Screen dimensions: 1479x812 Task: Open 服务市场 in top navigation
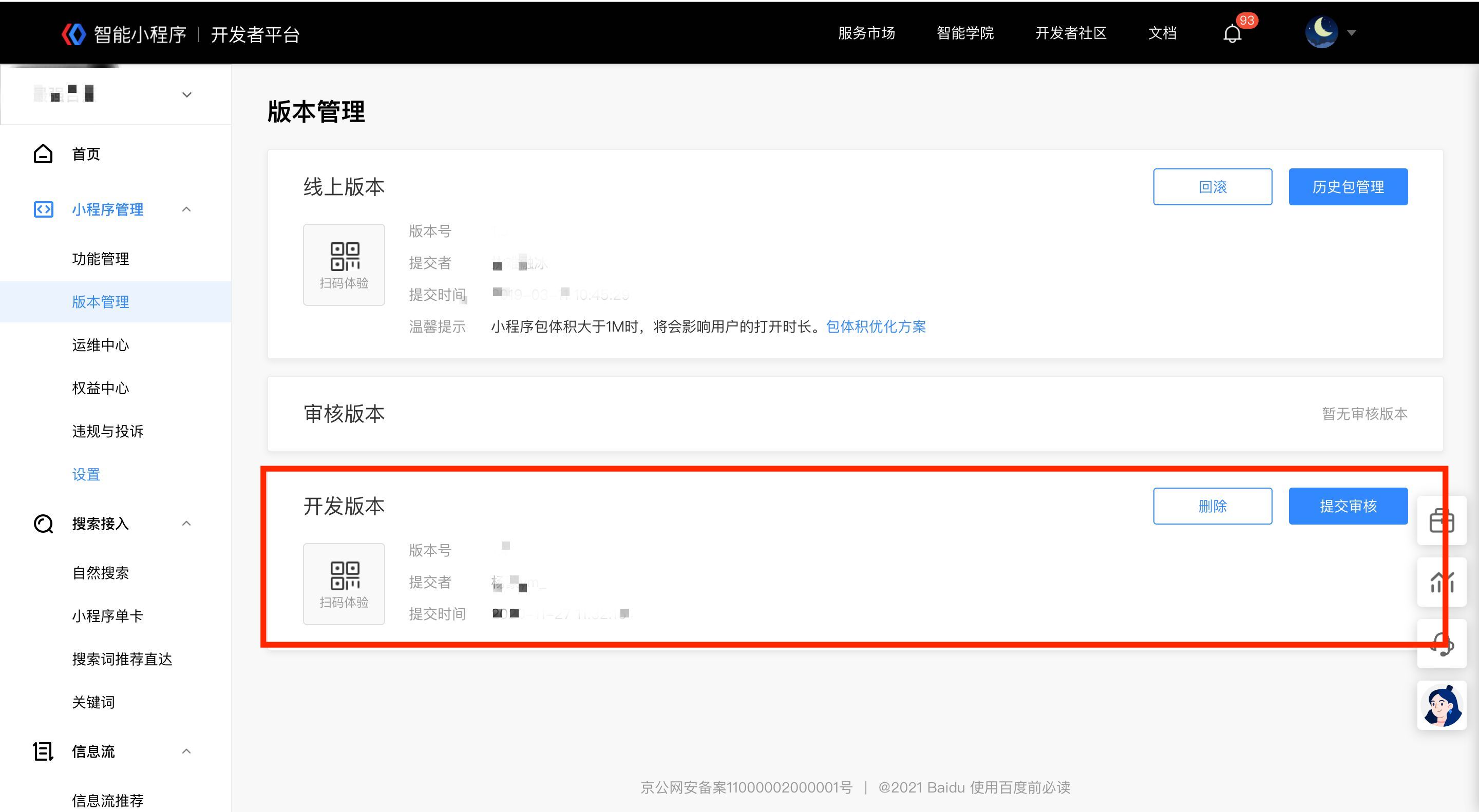(866, 33)
